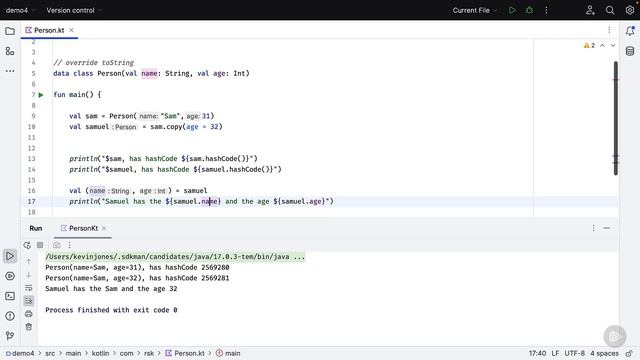Close the Person.kt editor tab
Image resolution: width=640 pixels, height=360 pixels.
coord(71,30)
